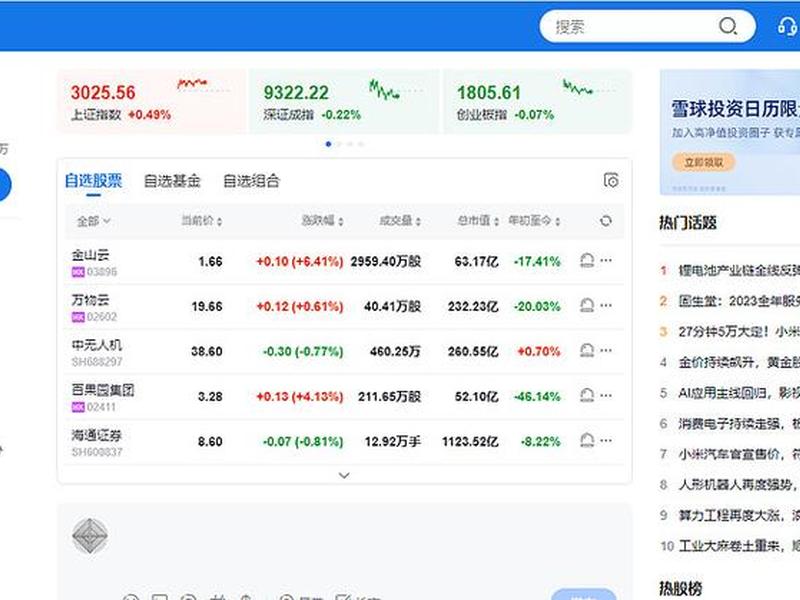Select first index carousel dot
Viewport: 800px width, 600px height.
click(x=328, y=144)
